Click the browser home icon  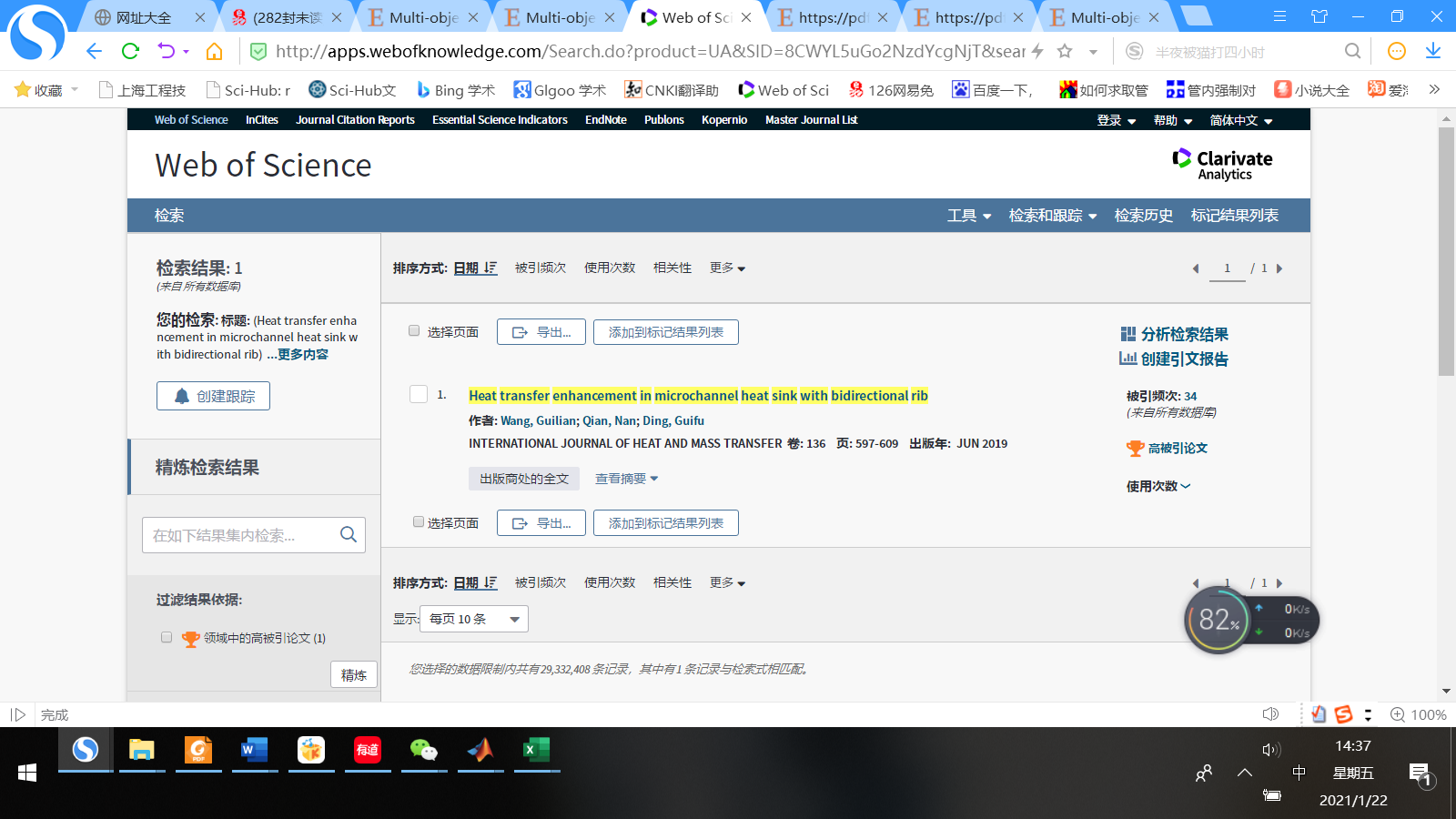click(214, 51)
